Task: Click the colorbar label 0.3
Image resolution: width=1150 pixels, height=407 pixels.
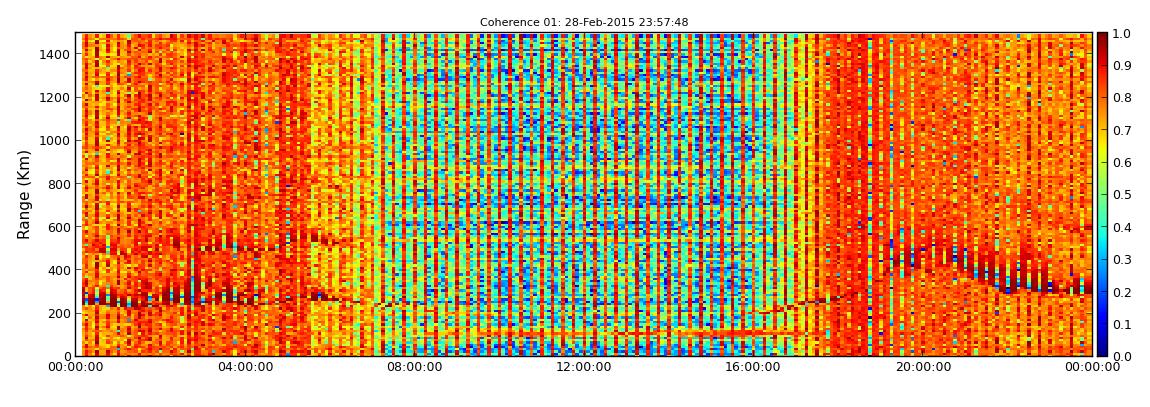Action: (x=1122, y=260)
